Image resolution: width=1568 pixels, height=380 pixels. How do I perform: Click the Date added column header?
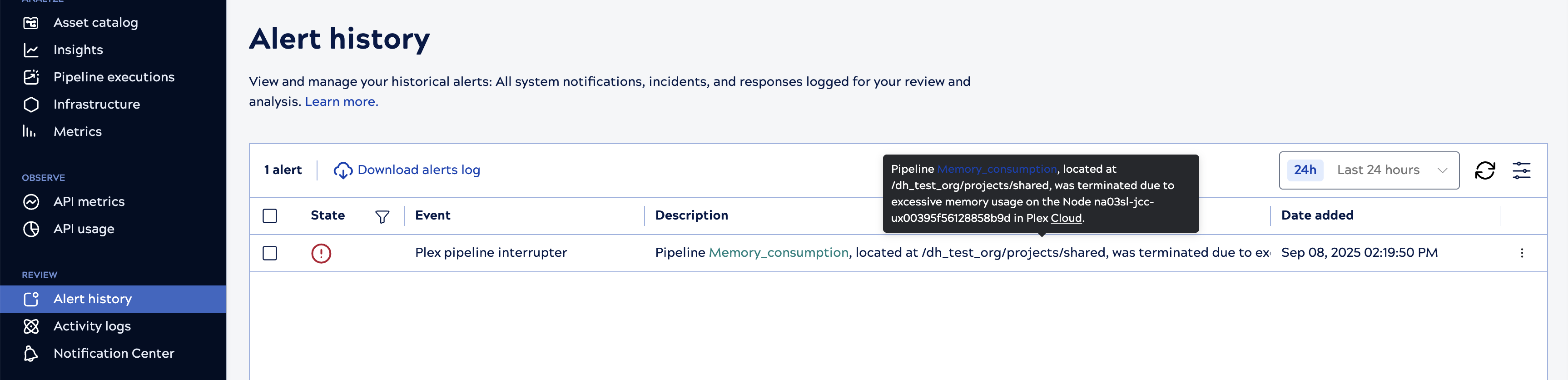[x=1317, y=215]
